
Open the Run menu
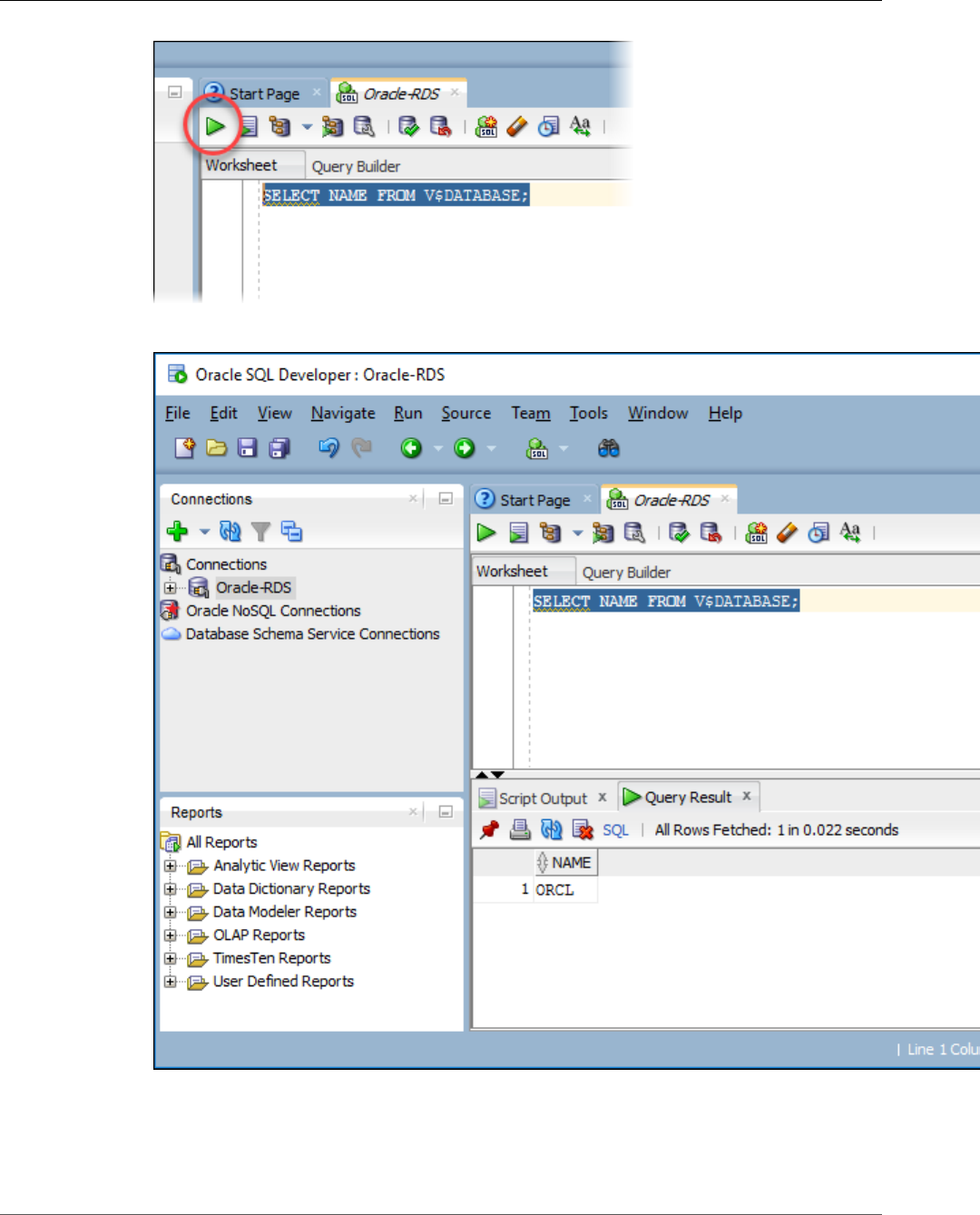point(408,413)
